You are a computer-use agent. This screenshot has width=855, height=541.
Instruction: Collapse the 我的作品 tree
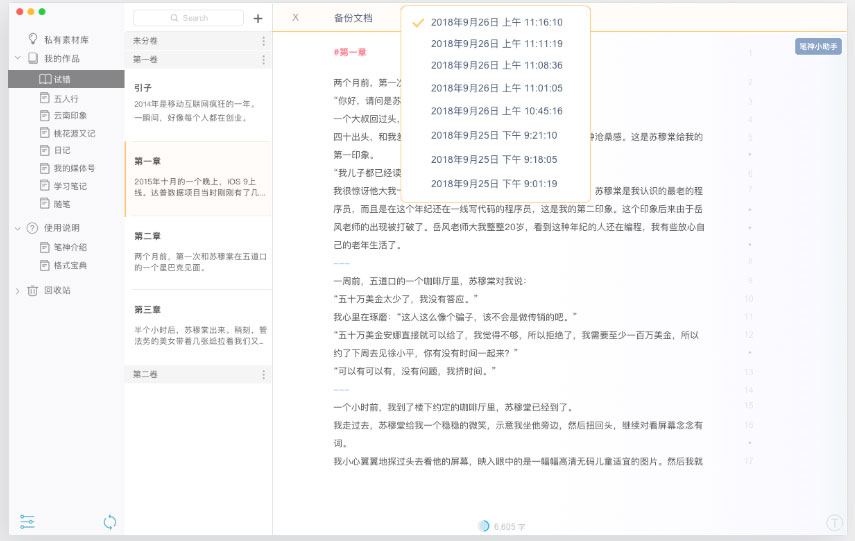click(x=17, y=58)
